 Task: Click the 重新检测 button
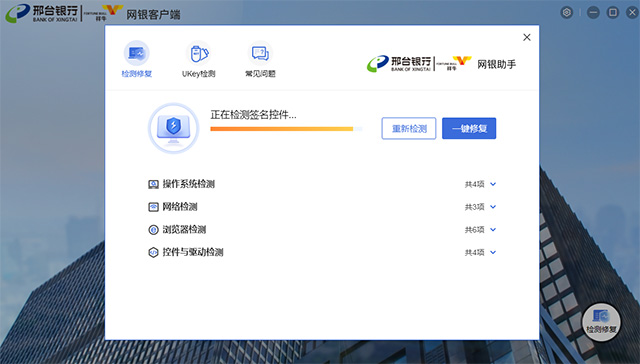pyautogui.click(x=409, y=129)
